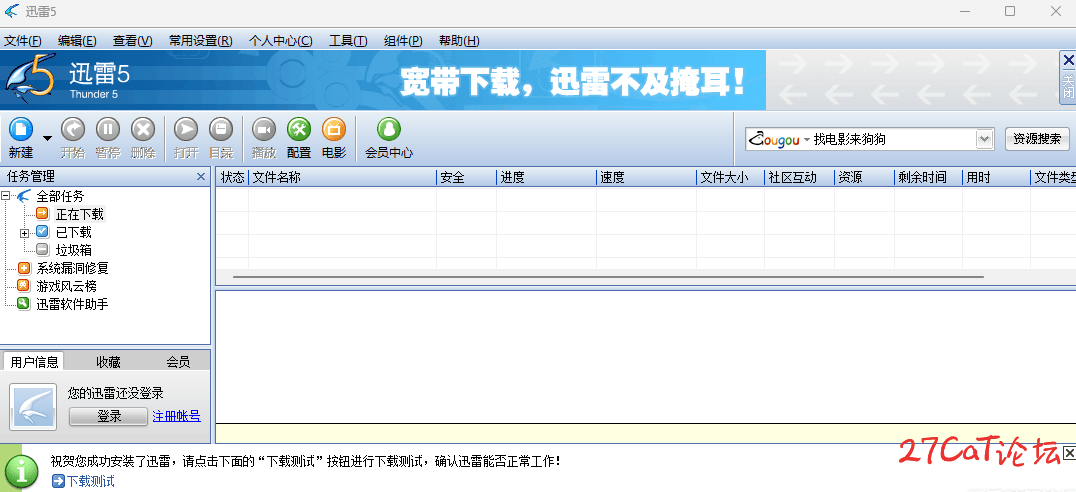1076x492 pixels.
Task: Switch to the 用户信息 tab
Action: coord(34,362)
